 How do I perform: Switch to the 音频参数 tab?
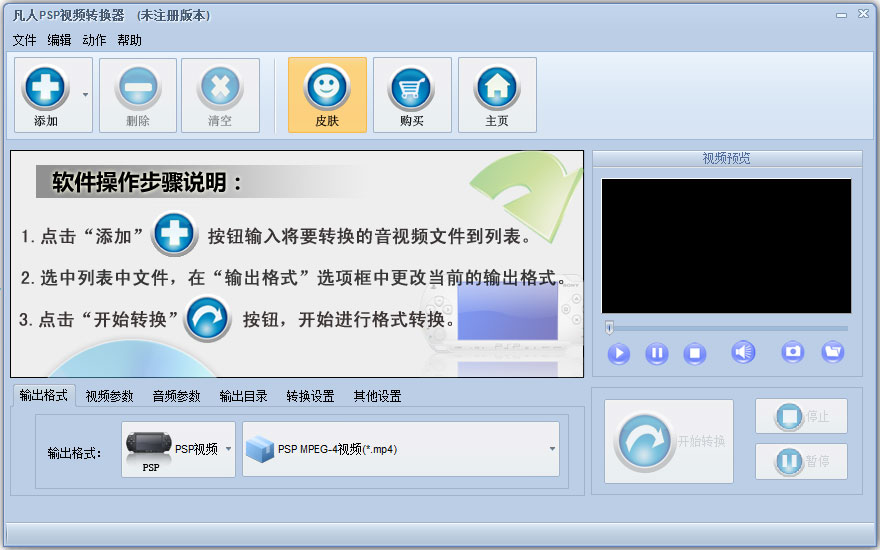[176, 396]
